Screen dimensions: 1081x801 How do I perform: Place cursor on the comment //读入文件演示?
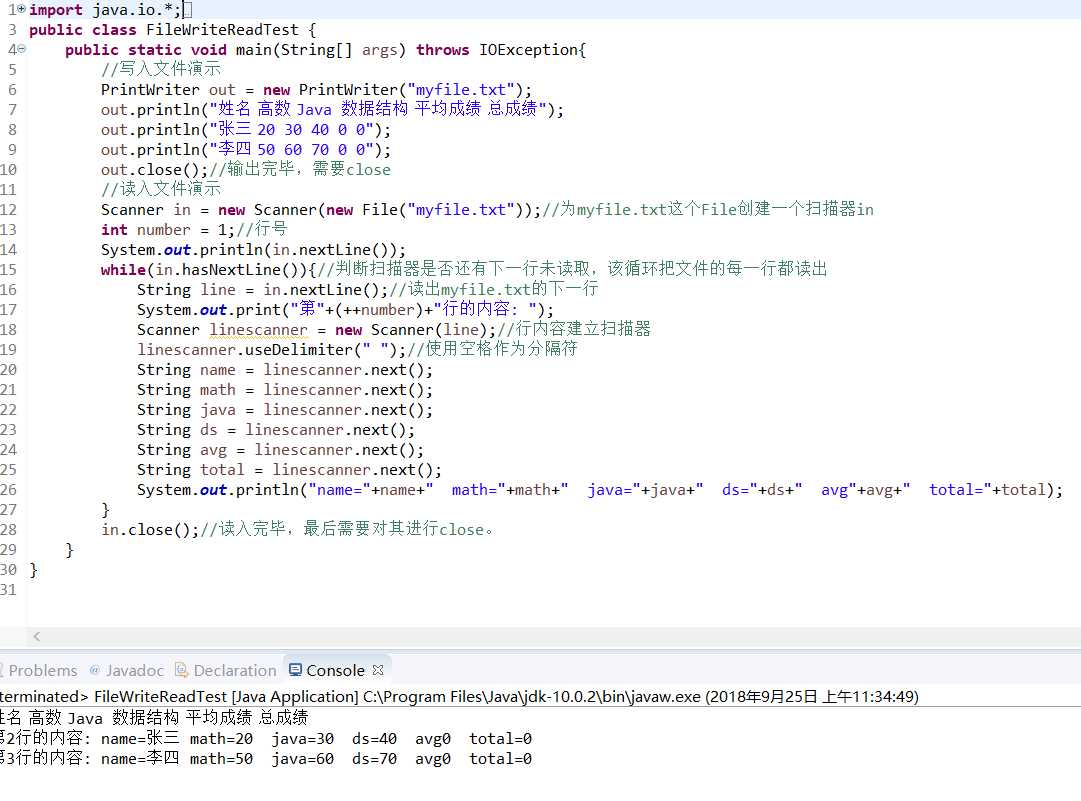pyautogui.click(x=161, y=189)
